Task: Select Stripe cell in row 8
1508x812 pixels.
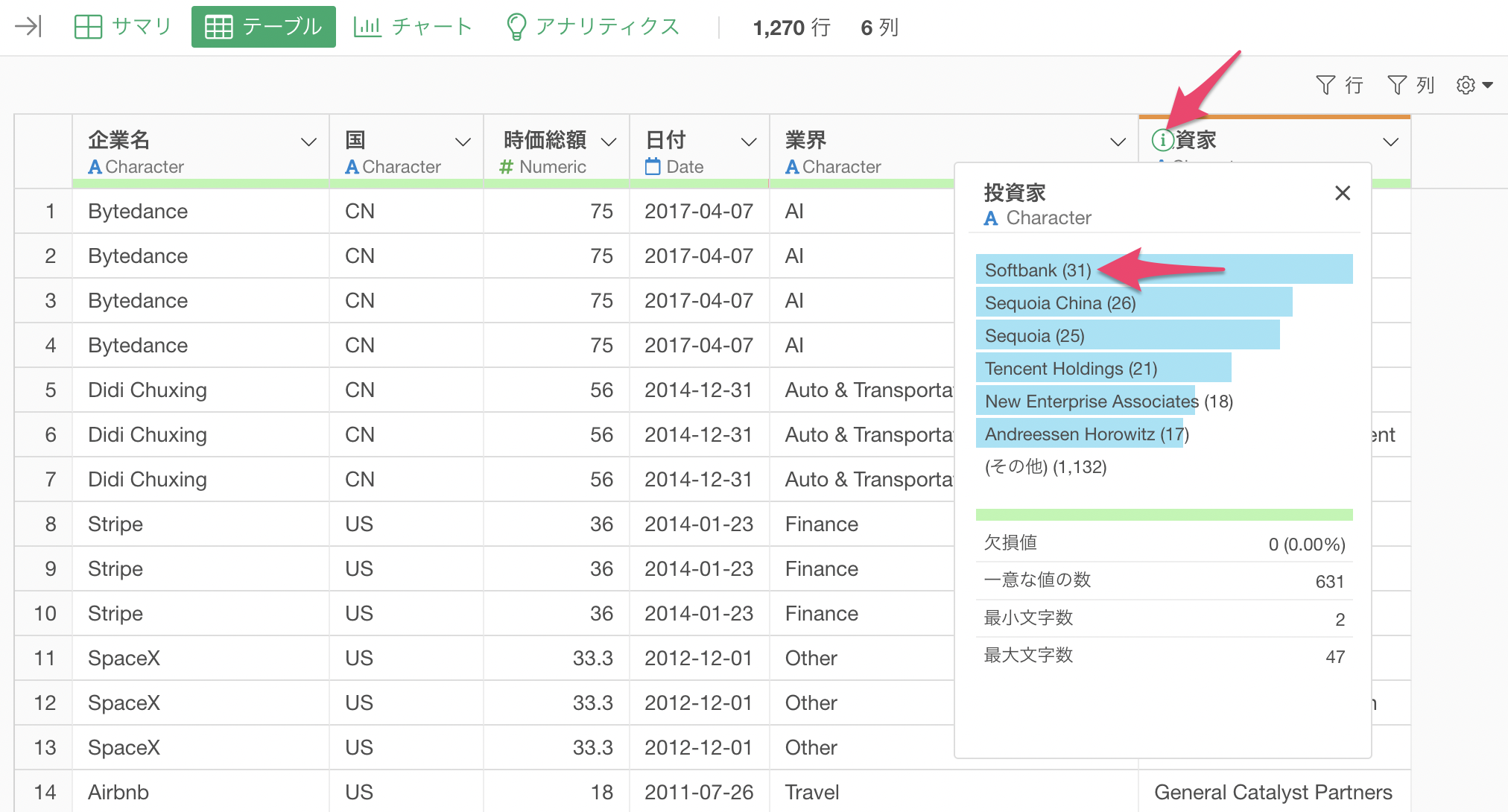Action: coord(201,524)
